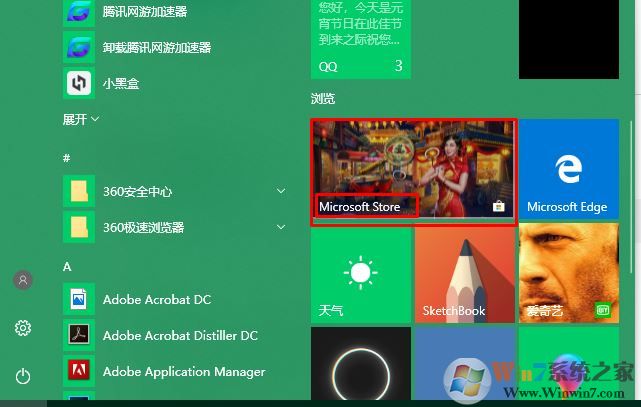The image size is (641, 407).
Task: Click the 小黑盒 label text
Action: pos(121,84)
